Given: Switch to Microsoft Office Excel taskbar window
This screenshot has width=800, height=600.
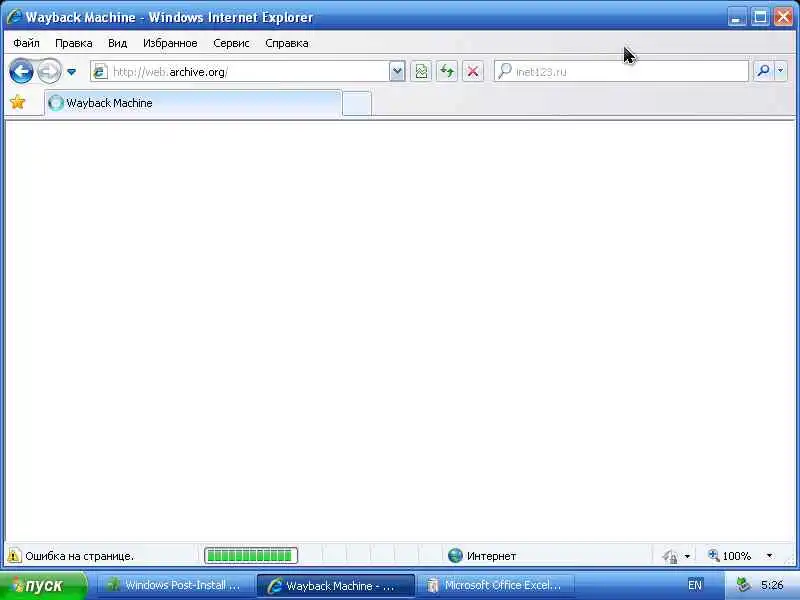Looking at the screenshot, I should click(x=495, y=585).
